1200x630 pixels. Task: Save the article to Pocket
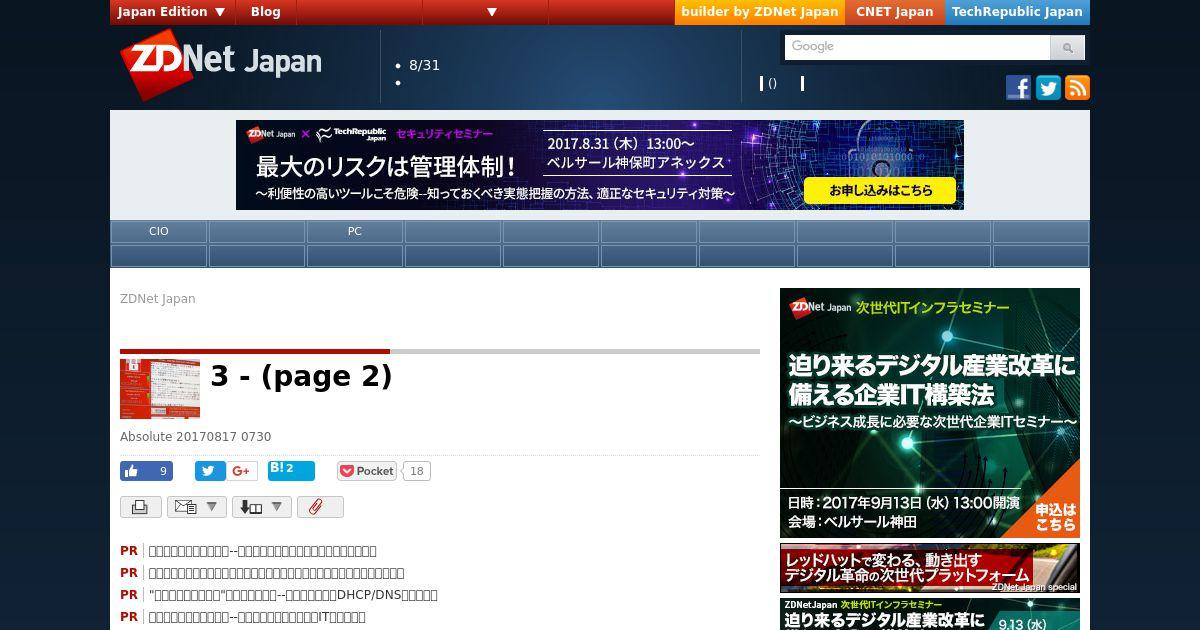(x=367, y=471)
